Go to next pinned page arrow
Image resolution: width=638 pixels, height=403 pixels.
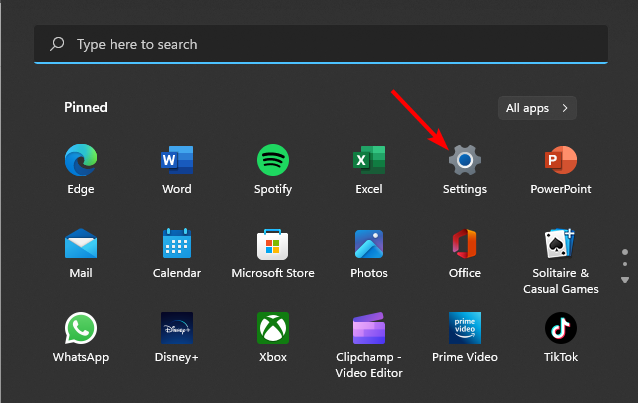click(625, 280)
